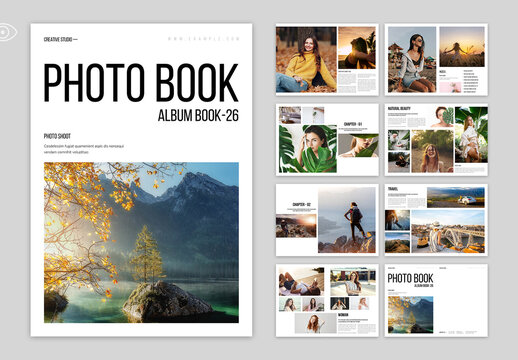Click the CREATIVE STUDIO header text
518x360 pixels.
pyautogui.click(x=60, y=39)
